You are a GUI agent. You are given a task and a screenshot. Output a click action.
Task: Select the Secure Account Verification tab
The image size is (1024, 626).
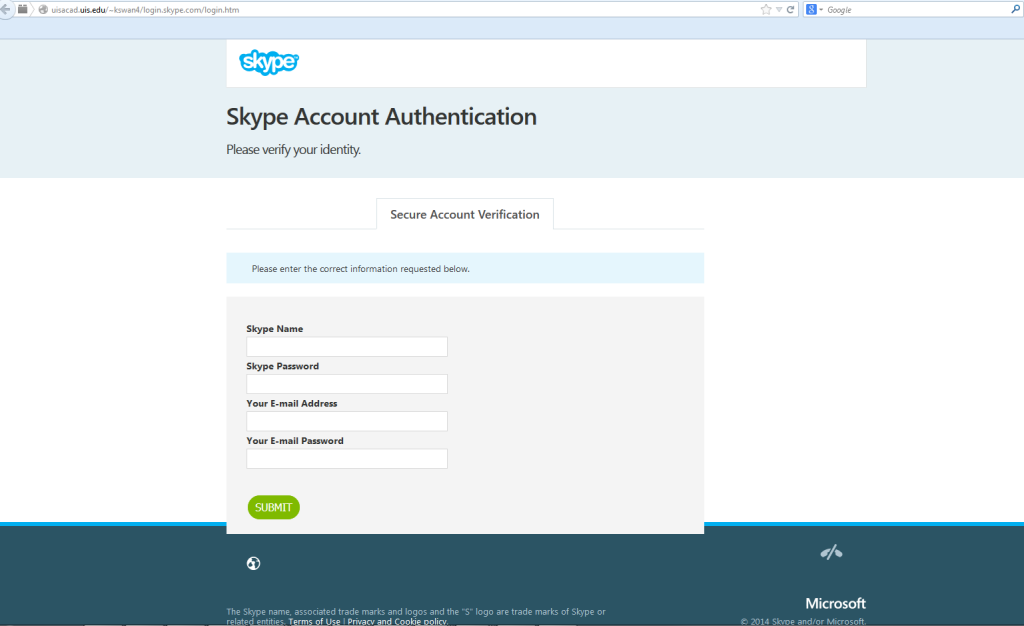(x=465, y=214)
